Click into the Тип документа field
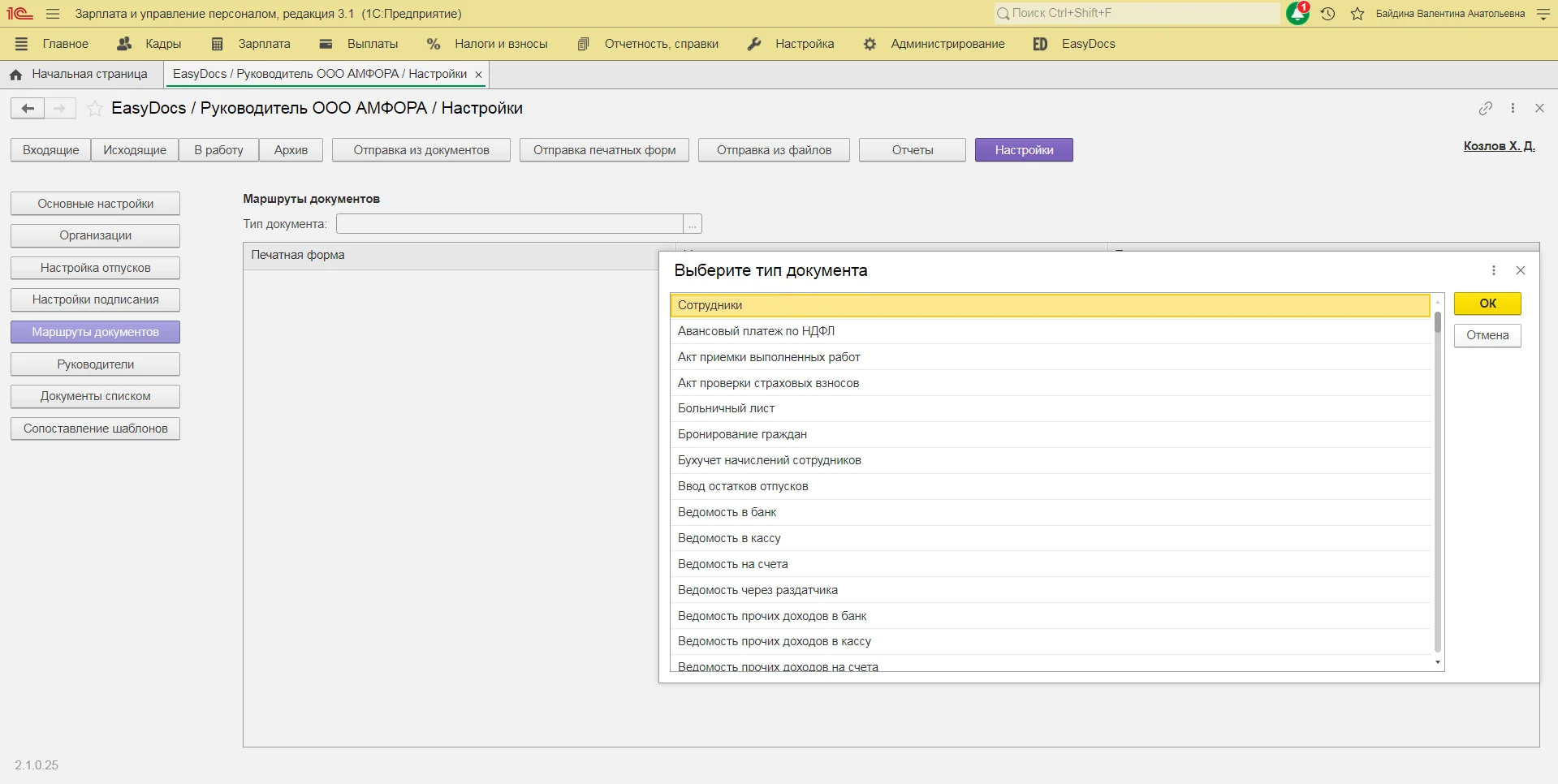Image resolution: width=1558 pixels, height=784 pixels. point(509,224)
